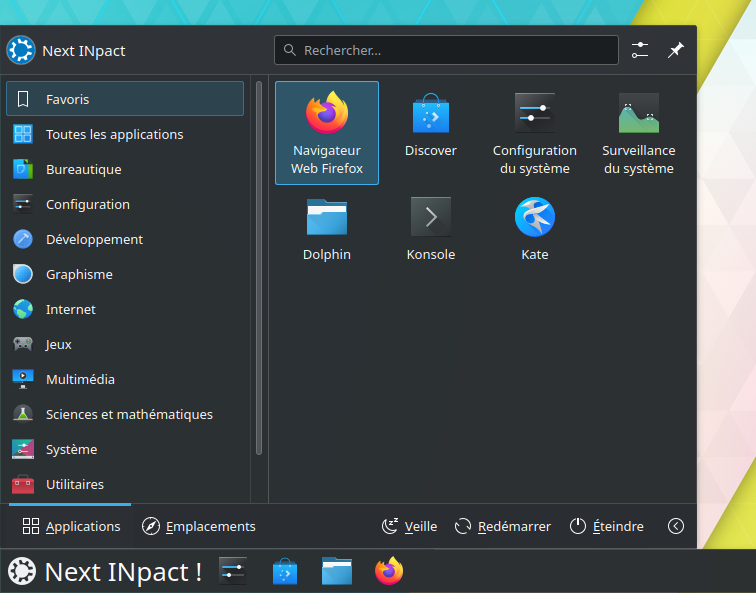This screenshot has width=756, height=593.
Task: Open Dolphin file manager from taskbar
Action: tap(337, 572)
